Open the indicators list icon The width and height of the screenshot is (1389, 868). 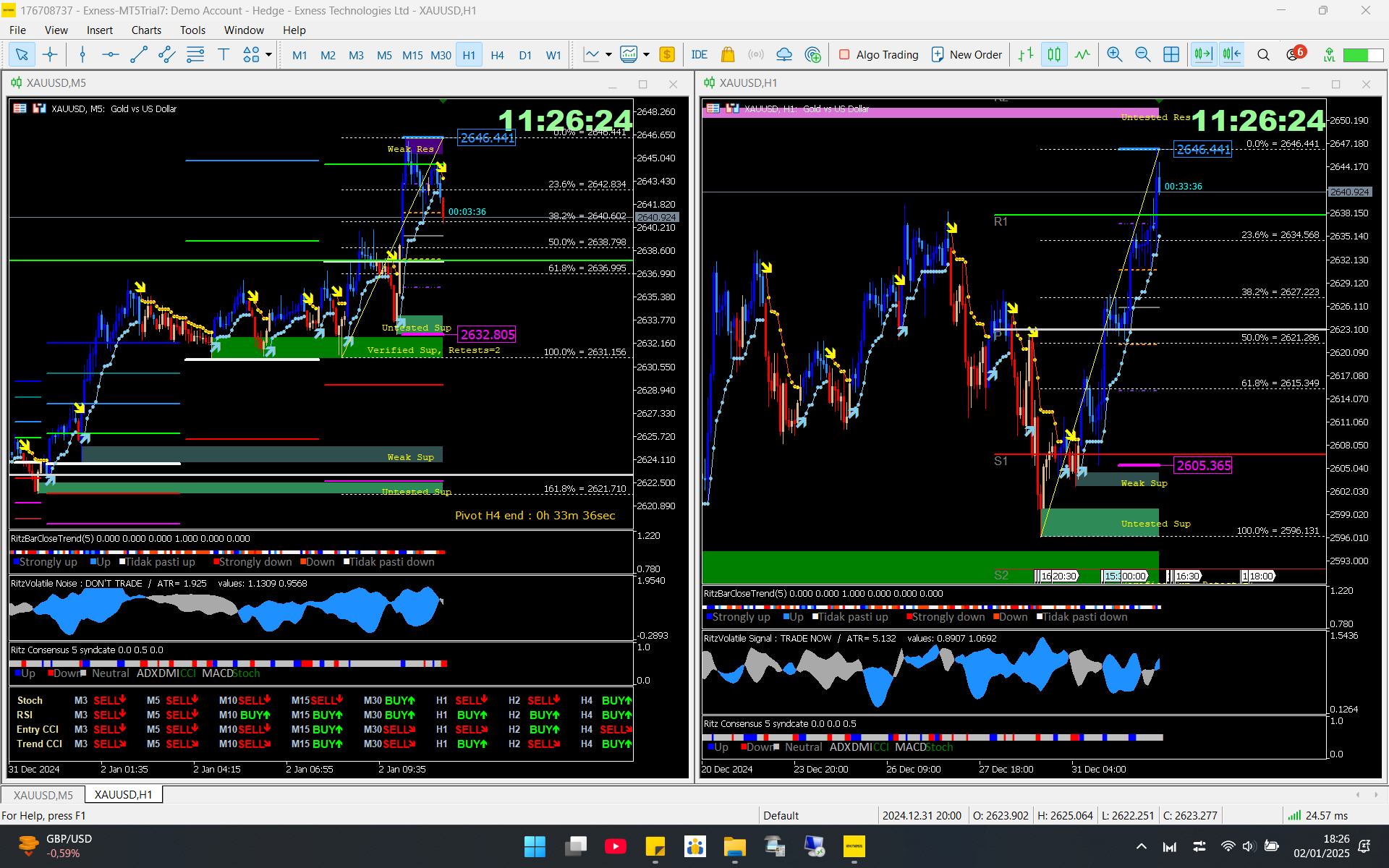[629, 54]
